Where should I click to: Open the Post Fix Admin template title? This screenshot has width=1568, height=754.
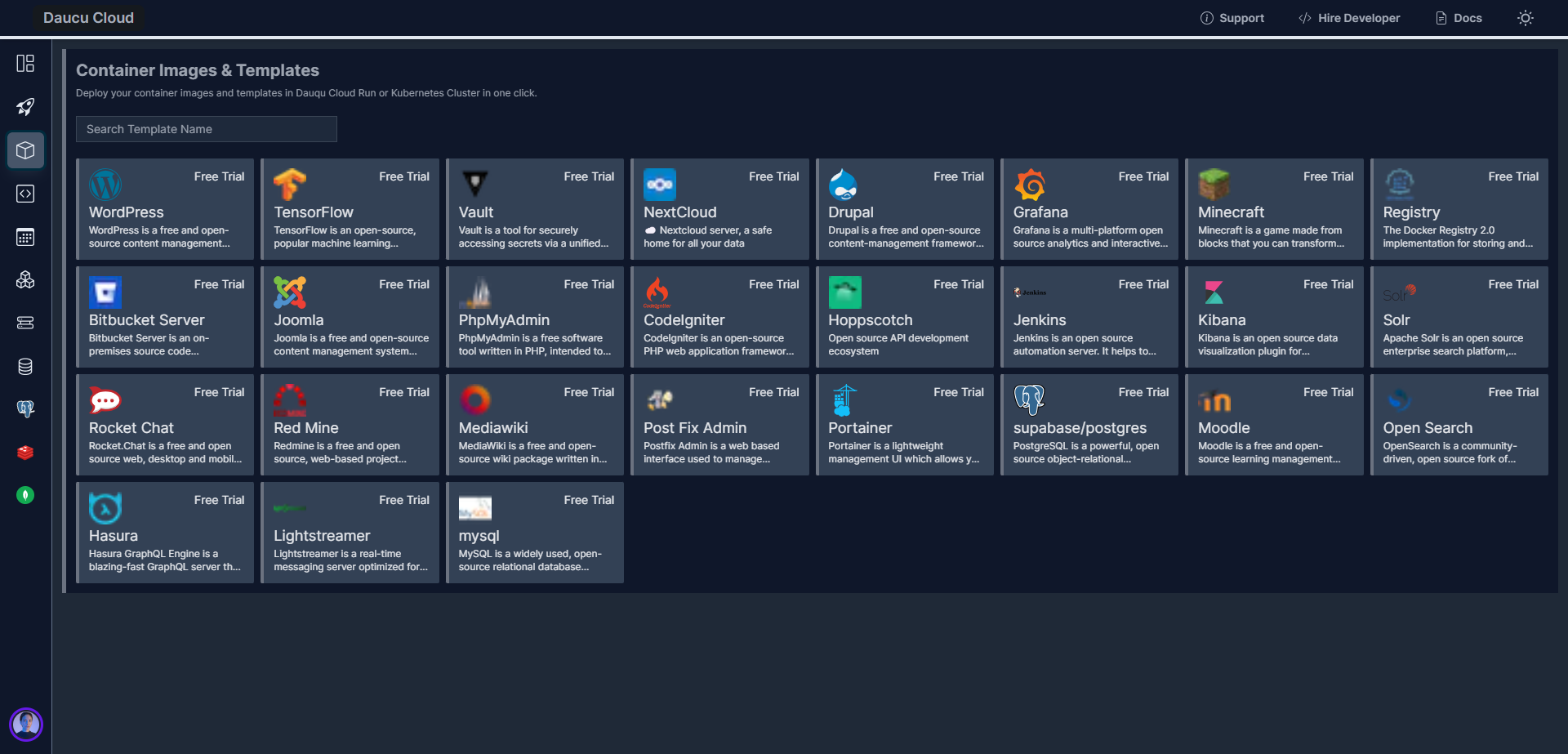(x=695, y=428)
